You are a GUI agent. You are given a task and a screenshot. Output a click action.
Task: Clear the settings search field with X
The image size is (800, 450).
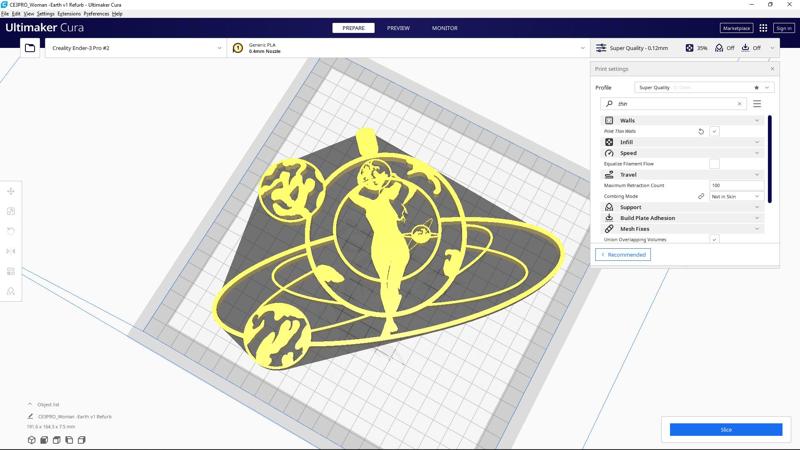click(x=739, y=104)
